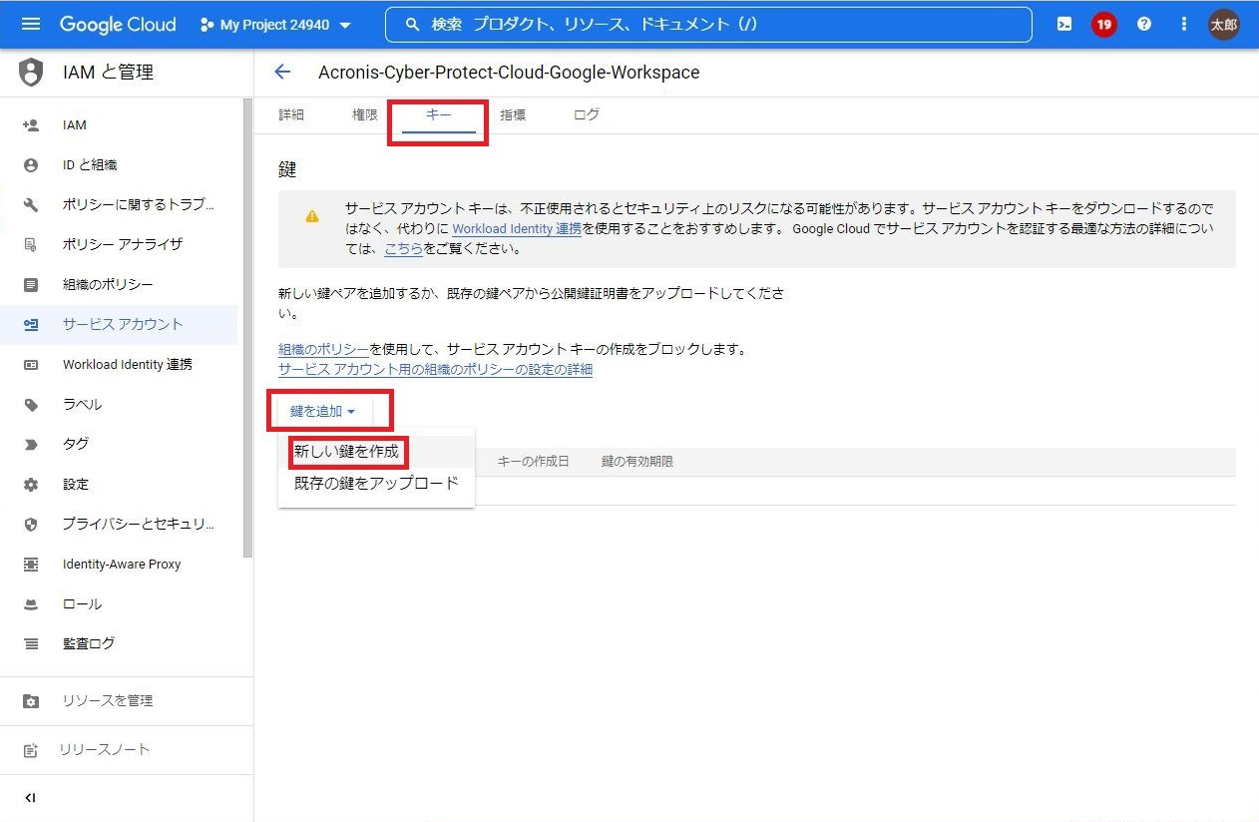Image resolution: width=1259 pixels, height=822 pixels.
Task: Choose 既存の鍵をアップロード from the menu
Action: [x=376, y=483]
